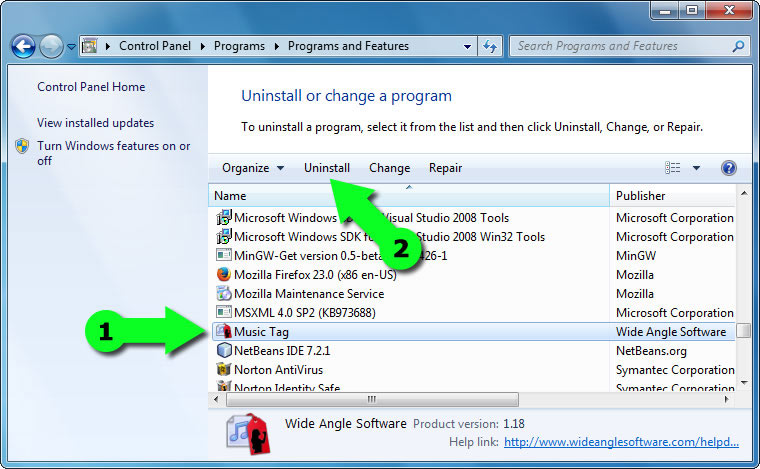760x469 pixels.
Task: Expand the chevron after Programs breadcrumb
Action: (276, 47)
